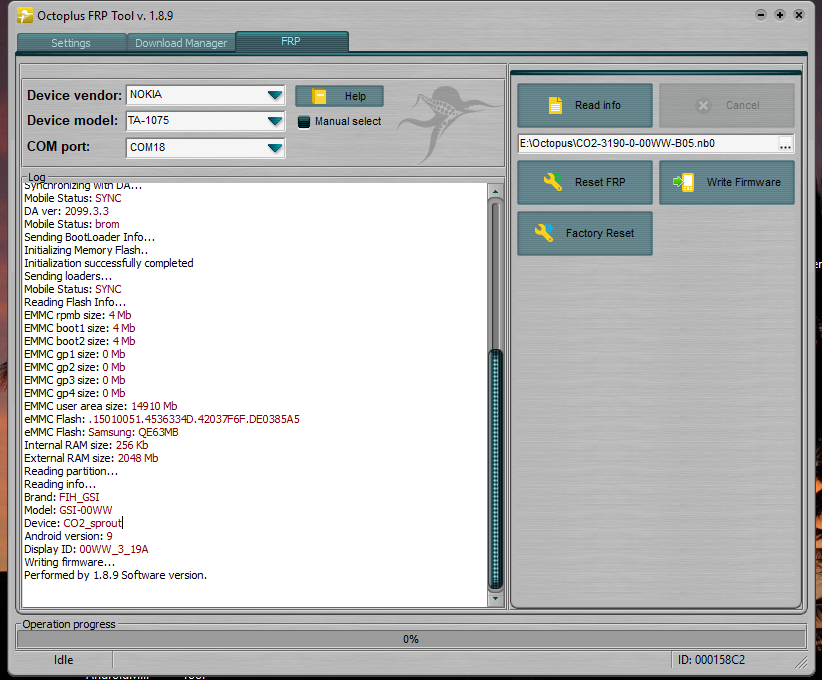The width and height of the screenshot is (822, 680).
Task: Click log line 'Device: CO2_sprout'
Action: (x=73, y=523)
